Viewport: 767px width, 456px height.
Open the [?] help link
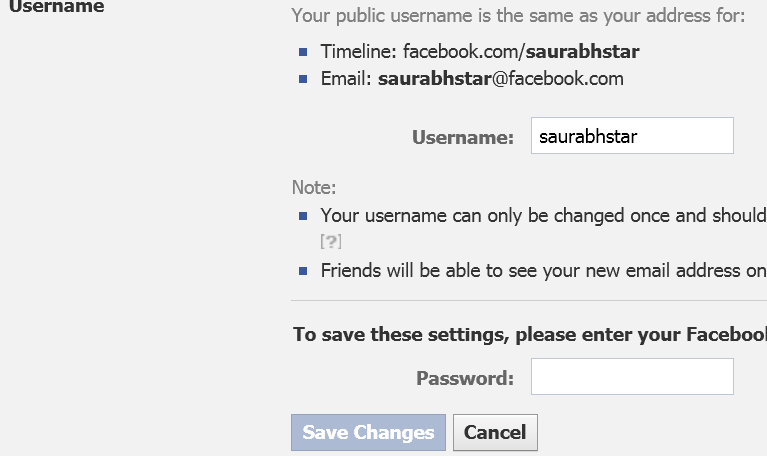point(331,241)
